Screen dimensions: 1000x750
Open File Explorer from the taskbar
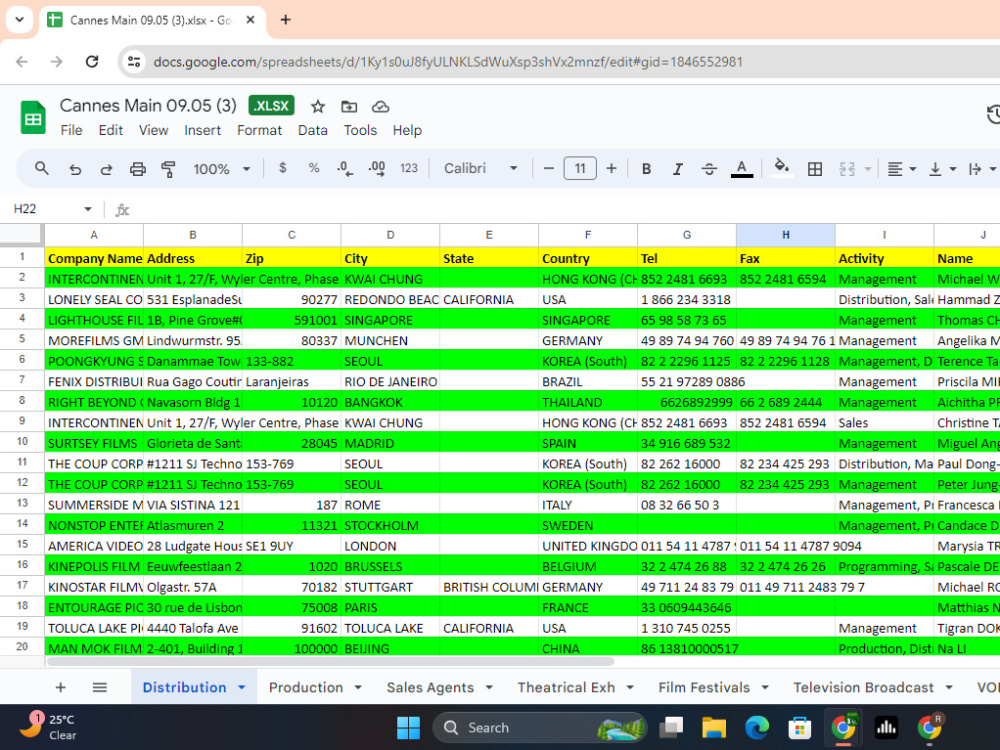tap(714, 728)
